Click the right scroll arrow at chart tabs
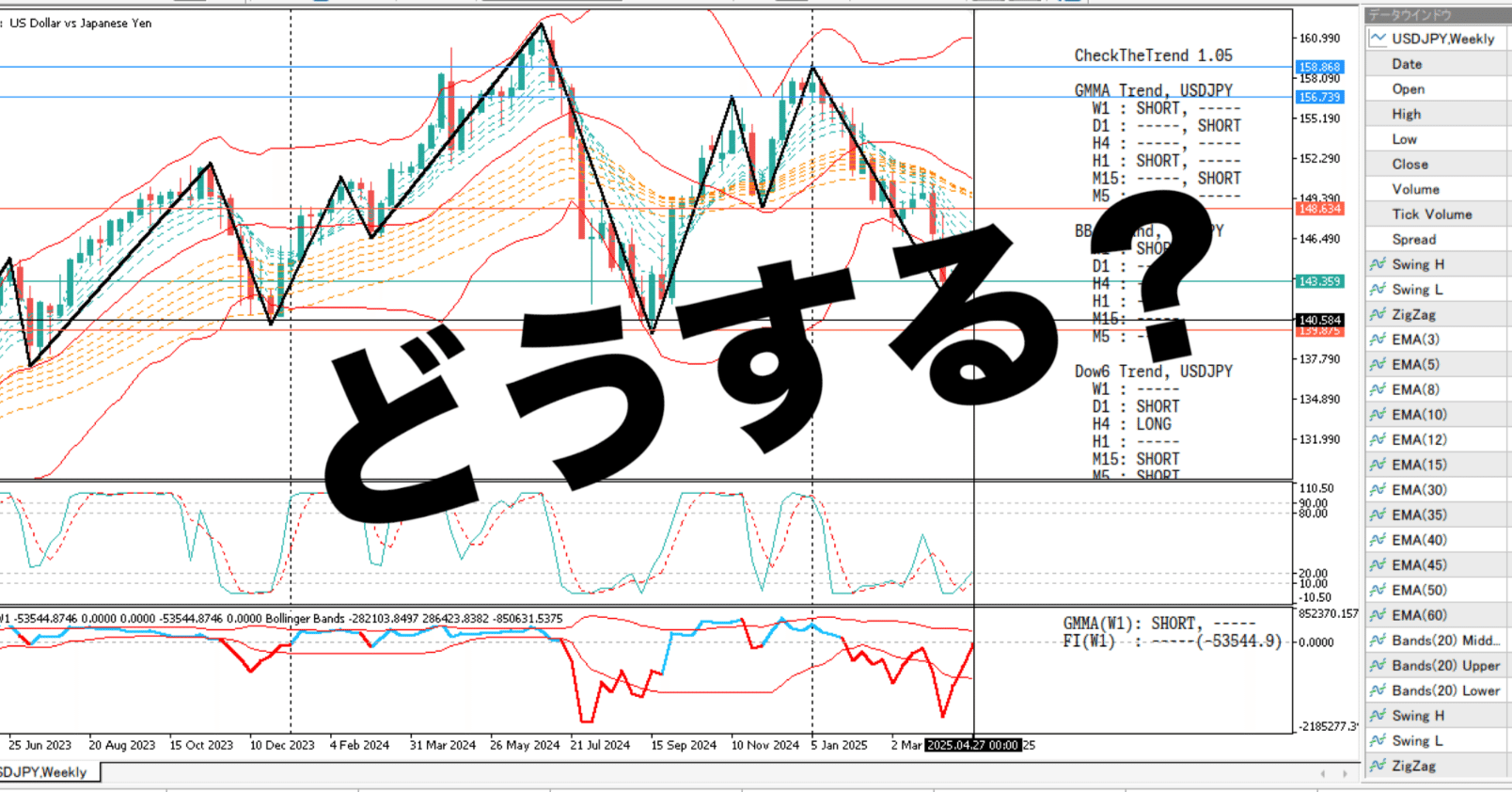Screen dimensions: 1512x792 tap(1346, 773)
